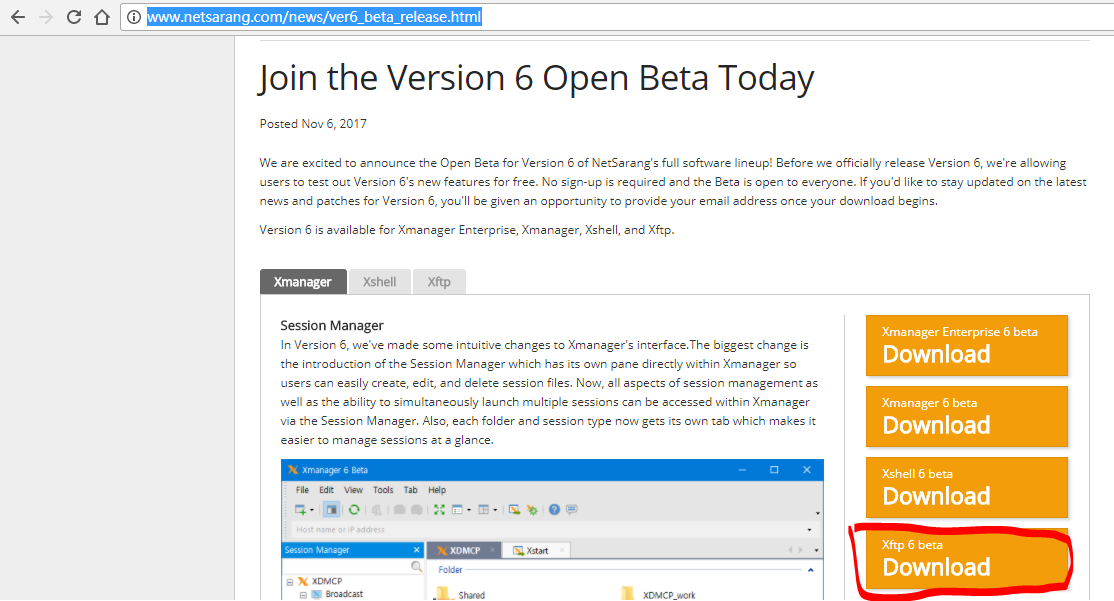This screenshot has height=601, width=1114.
Task: Switch to the Xftp tab
Action: pyautogui.click(x=439, y=281)
